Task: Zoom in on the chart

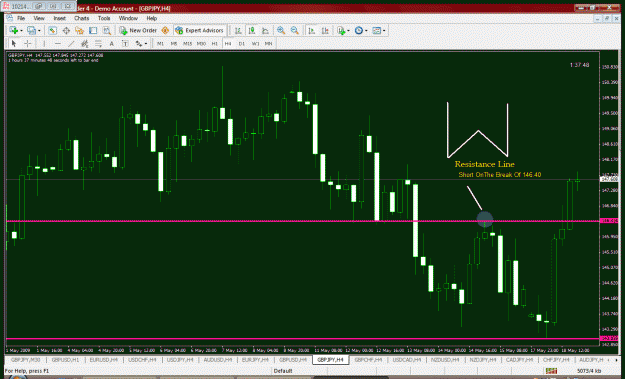Action: (281, 30)
